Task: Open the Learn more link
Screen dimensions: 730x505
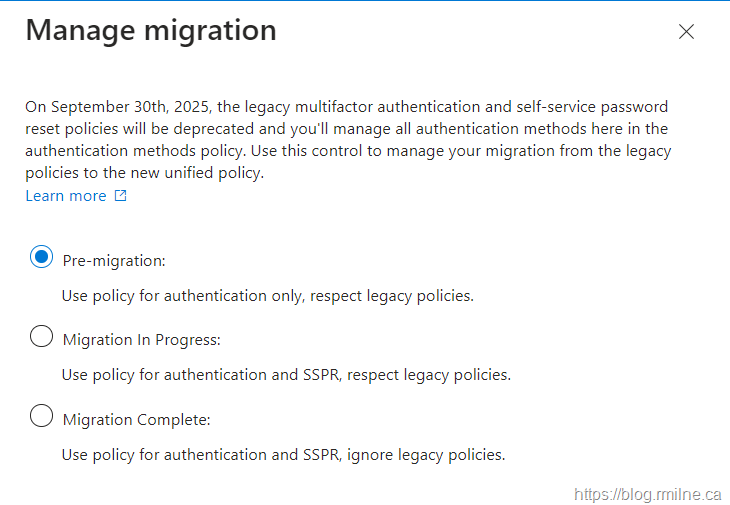Action: pyautogui.click(x=66, y=196)
